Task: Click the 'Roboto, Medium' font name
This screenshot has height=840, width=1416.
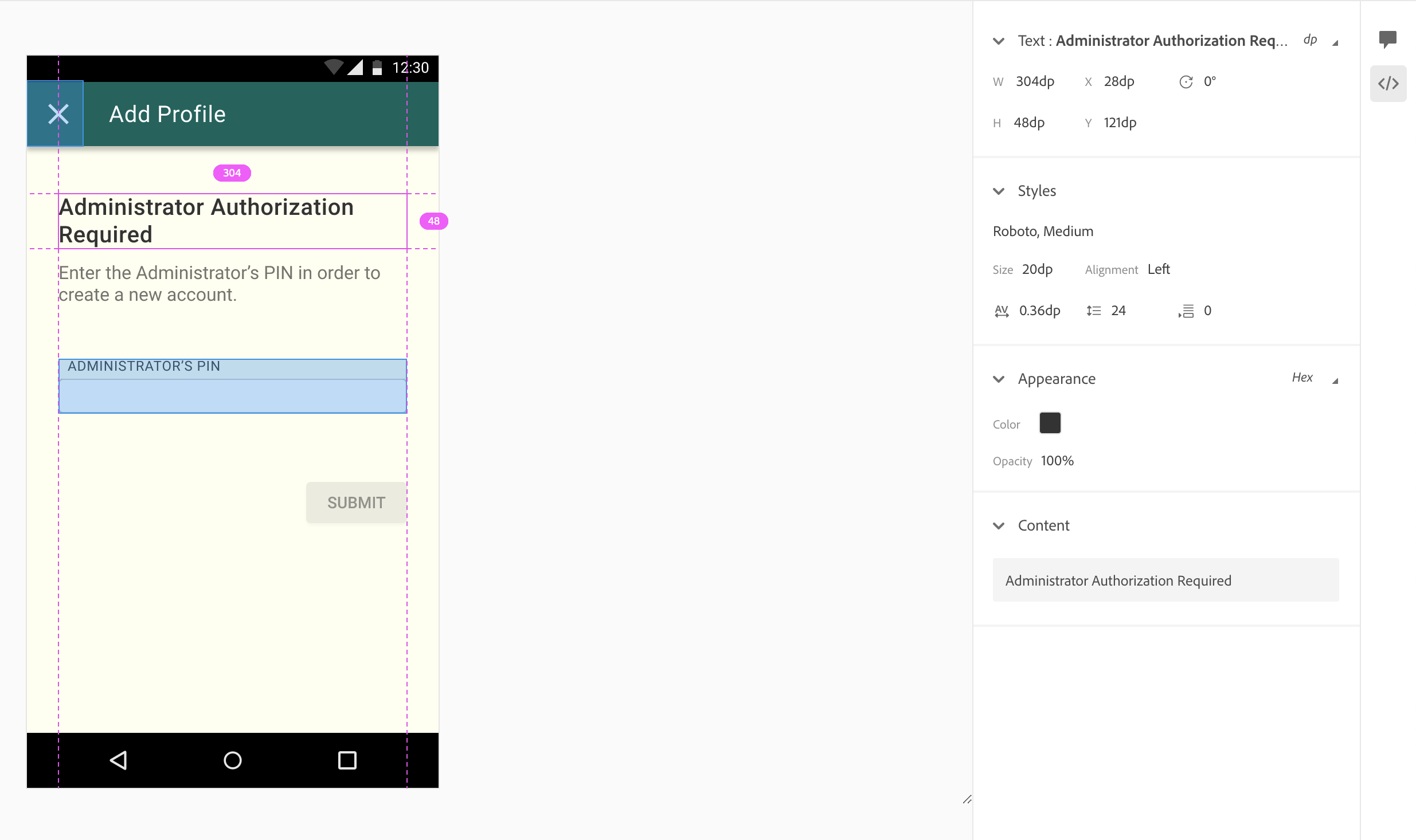Action: point(1043,231)
